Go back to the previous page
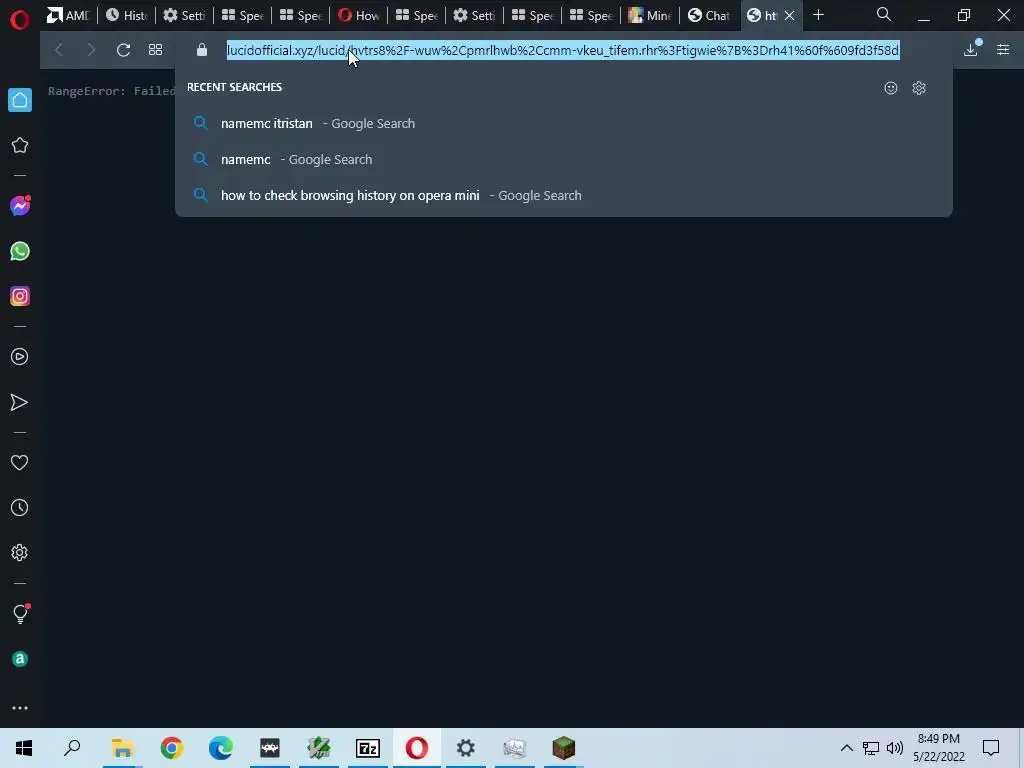The width and height of the screenshot is (1024, 768). [x=59, y=50]
